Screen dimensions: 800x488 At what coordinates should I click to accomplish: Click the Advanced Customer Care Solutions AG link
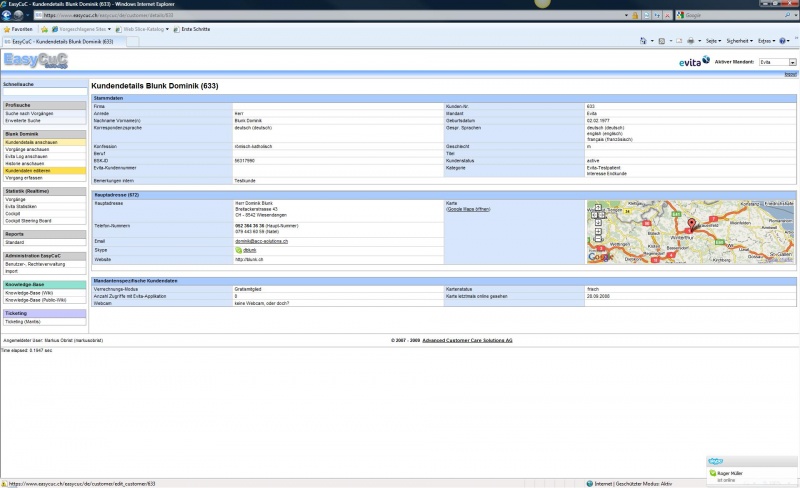[467, 340]
